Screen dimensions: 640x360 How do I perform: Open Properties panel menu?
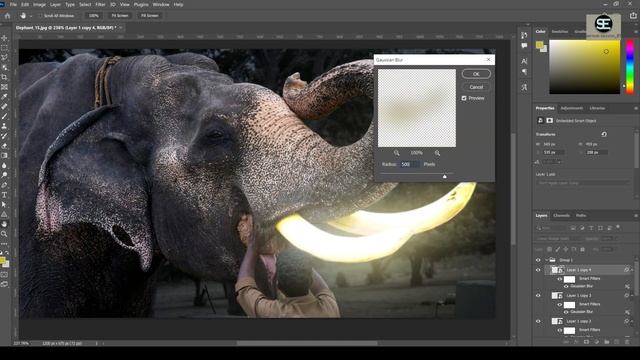[636, 108]
